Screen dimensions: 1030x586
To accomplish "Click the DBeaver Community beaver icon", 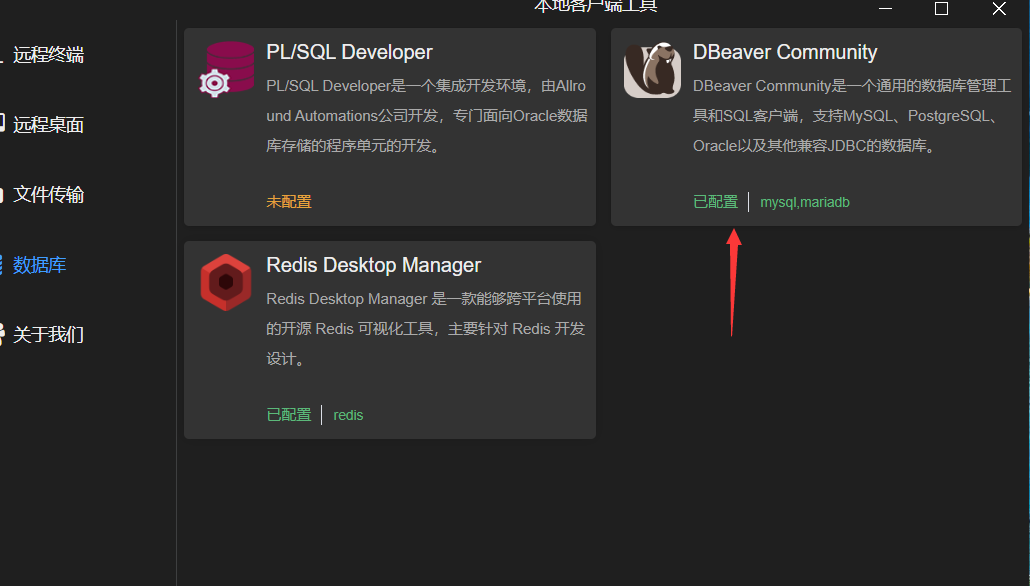I will [x=652, y=70].
